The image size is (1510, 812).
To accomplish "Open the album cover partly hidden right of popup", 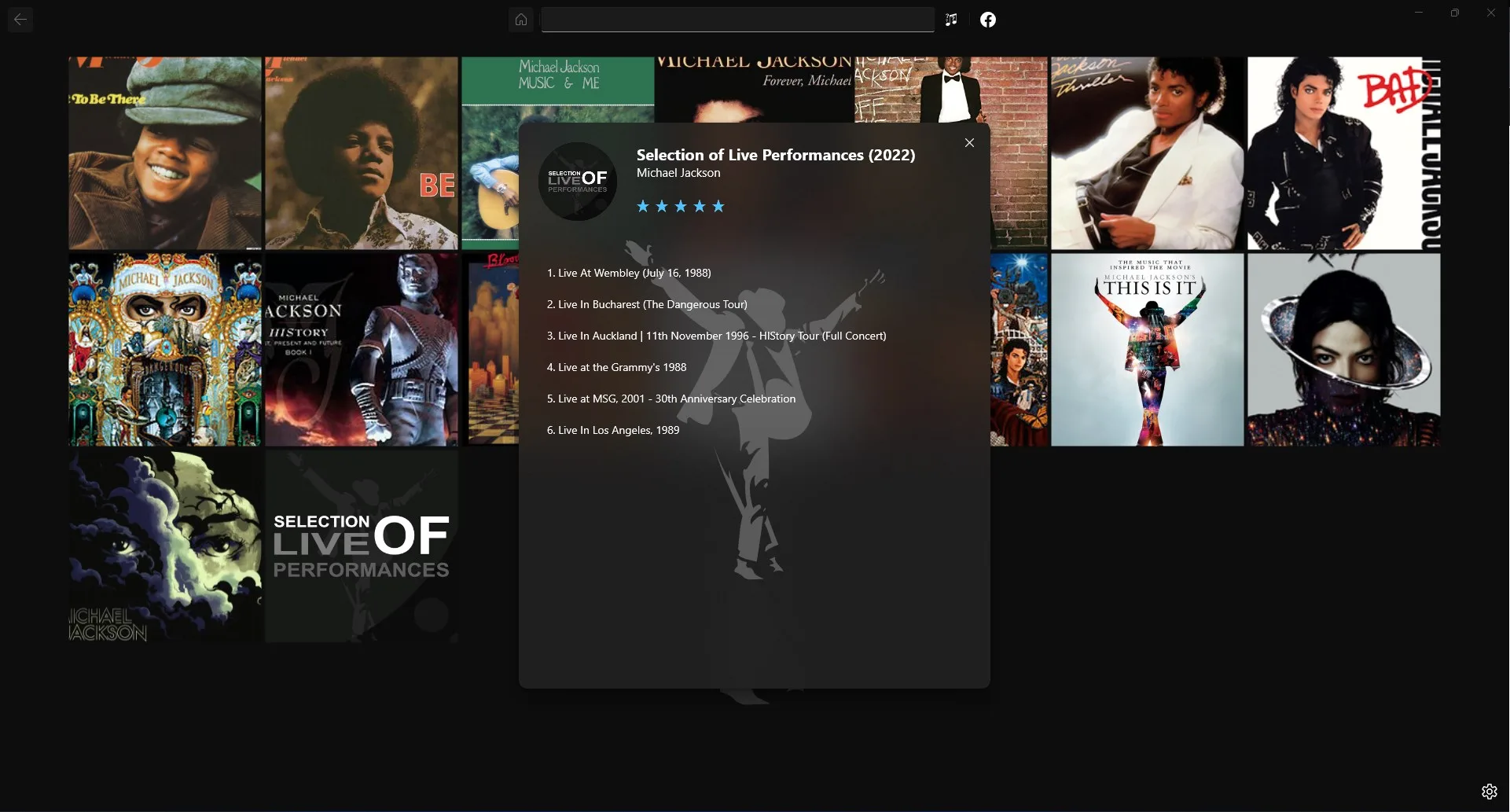I will [1019, 350].
